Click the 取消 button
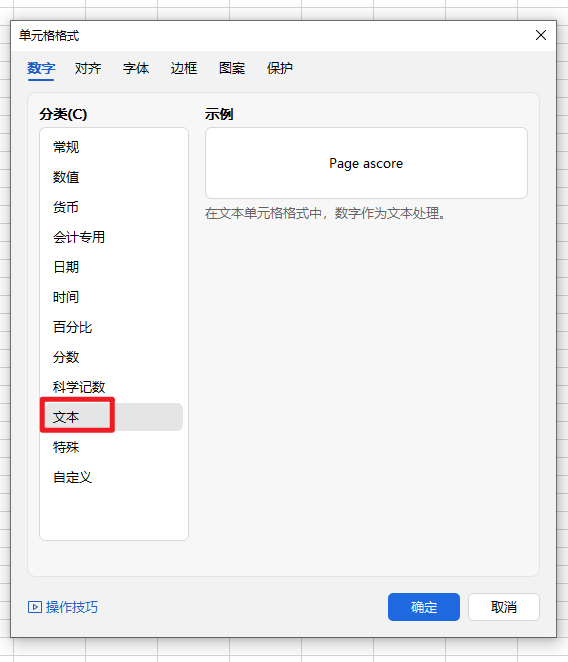This screenshot has height=662, width=568. point(503,607)
